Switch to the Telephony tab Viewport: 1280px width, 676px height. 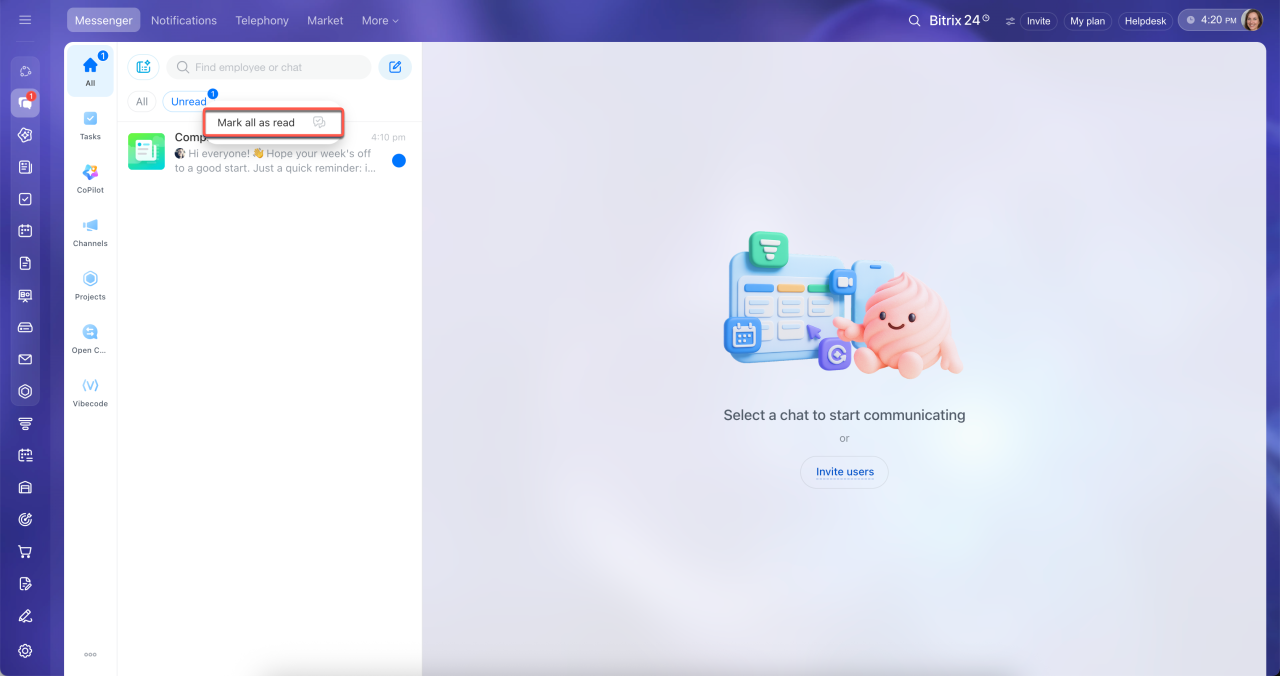262,20
